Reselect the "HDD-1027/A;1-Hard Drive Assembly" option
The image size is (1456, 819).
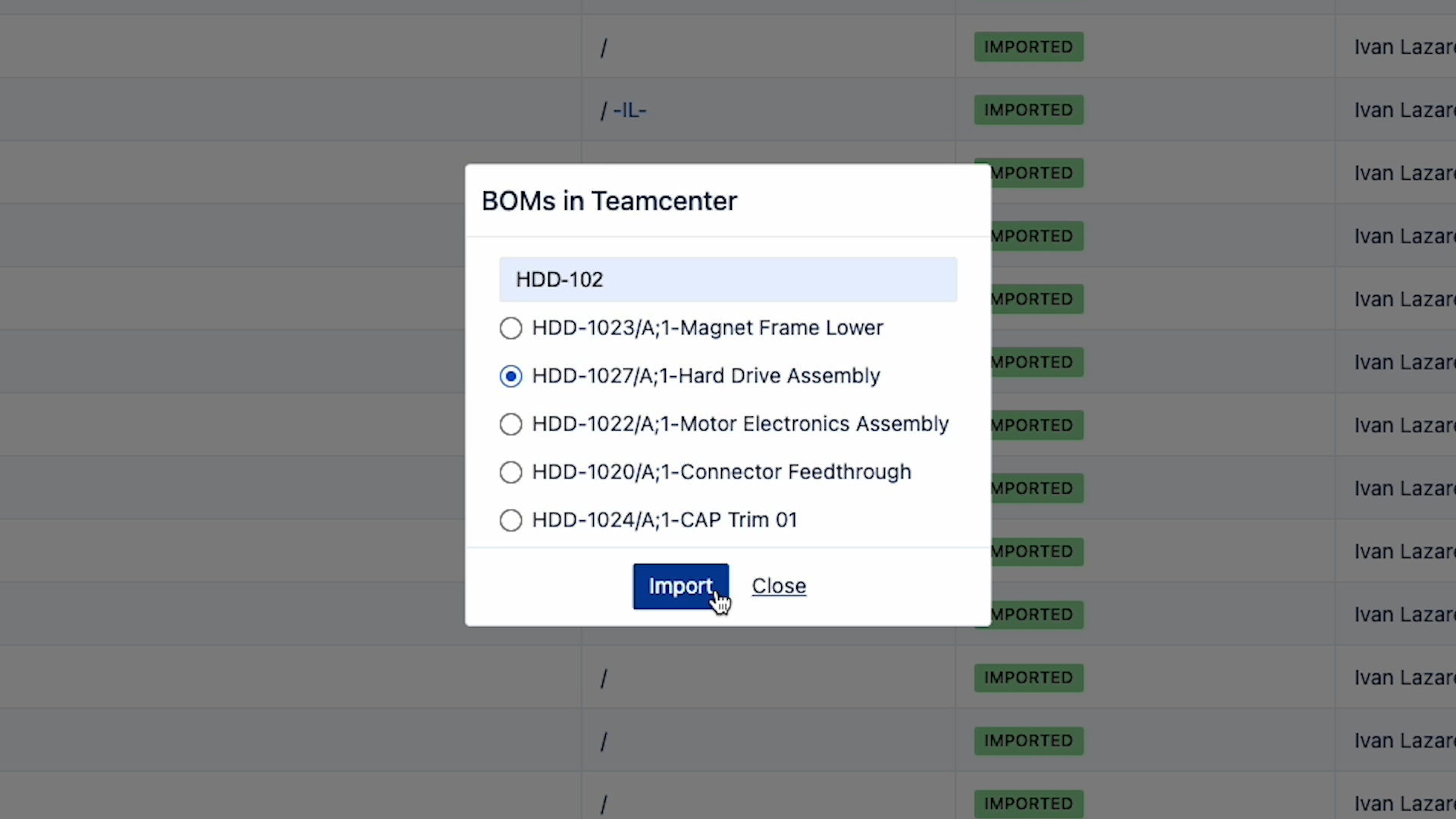click(x=510, y=375)
